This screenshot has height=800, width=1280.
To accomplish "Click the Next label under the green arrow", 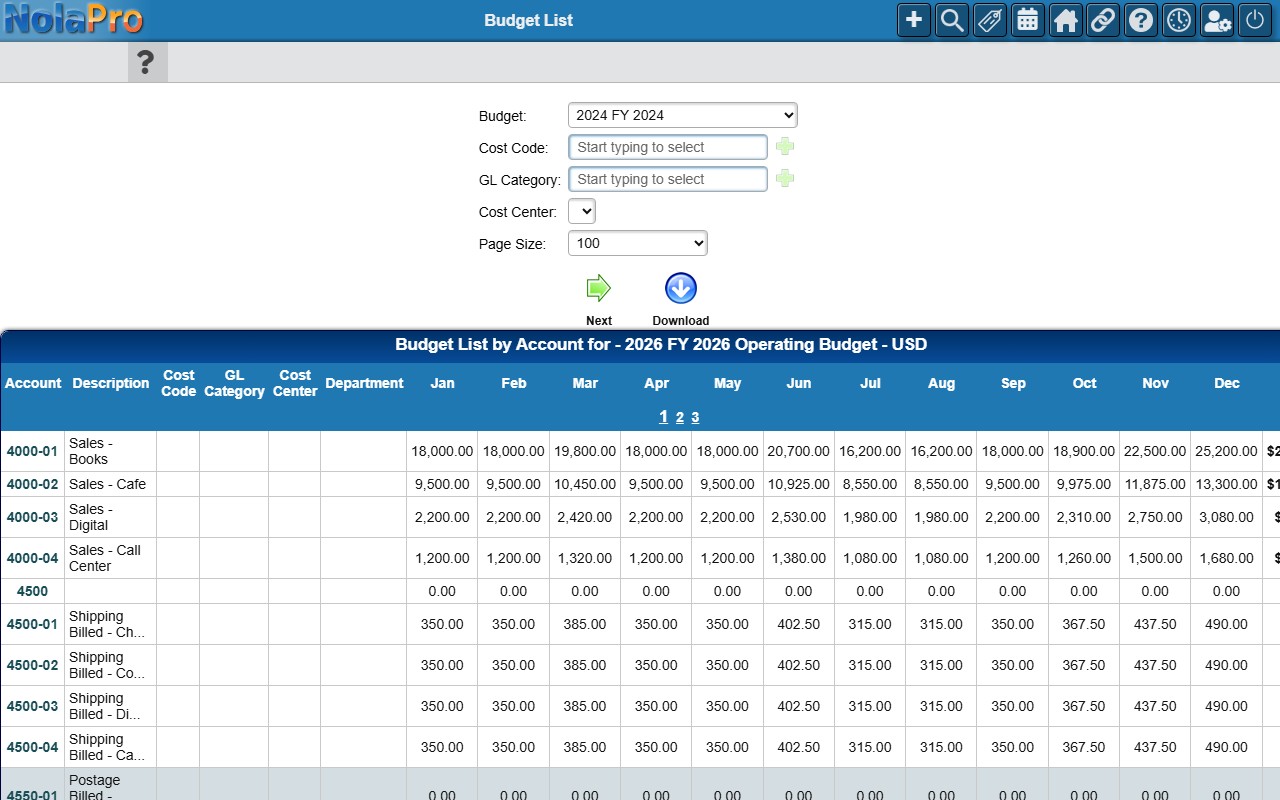I will 599,320.
